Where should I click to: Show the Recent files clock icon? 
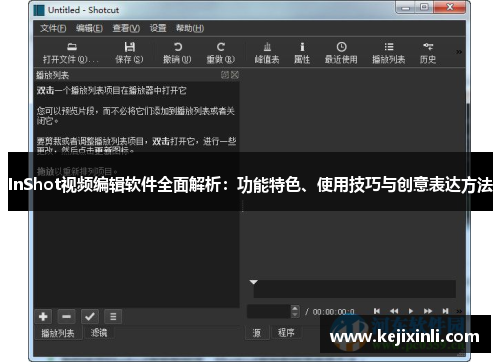pos(341,47)
